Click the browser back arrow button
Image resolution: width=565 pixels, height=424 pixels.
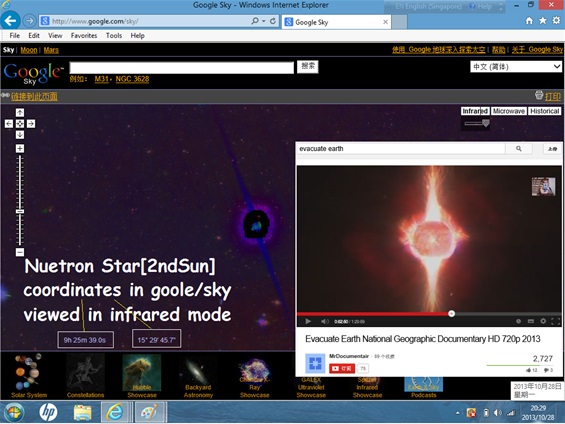click(x=10, y=21)
